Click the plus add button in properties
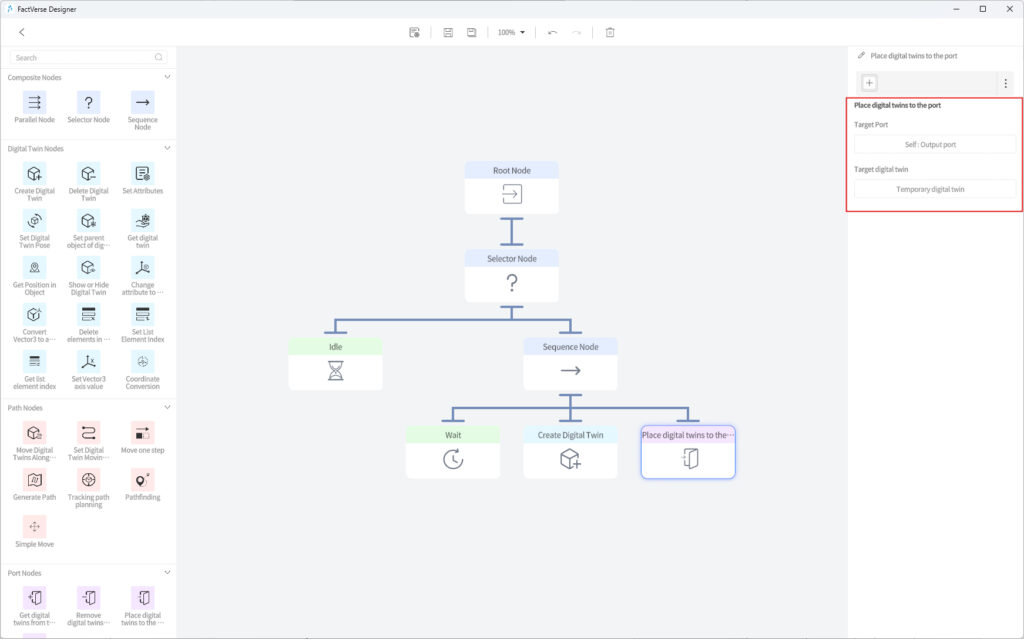 [869, 83]
